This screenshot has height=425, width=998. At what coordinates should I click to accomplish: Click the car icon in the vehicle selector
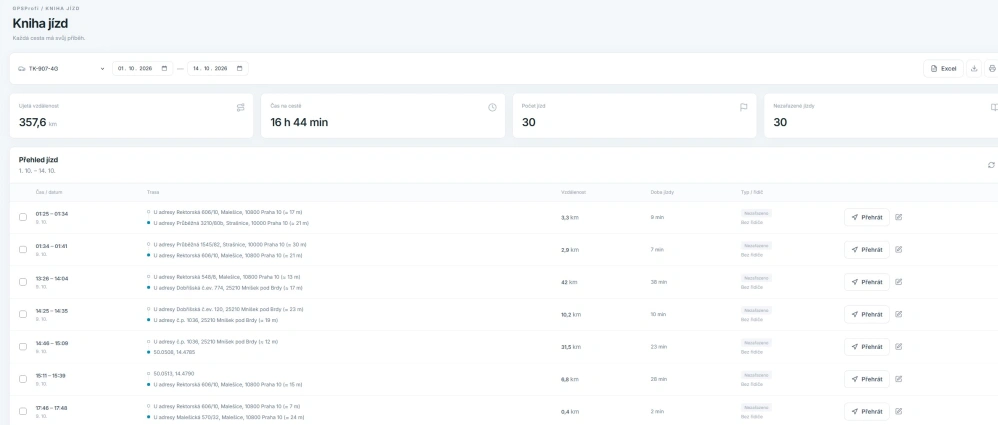(22, 69)
